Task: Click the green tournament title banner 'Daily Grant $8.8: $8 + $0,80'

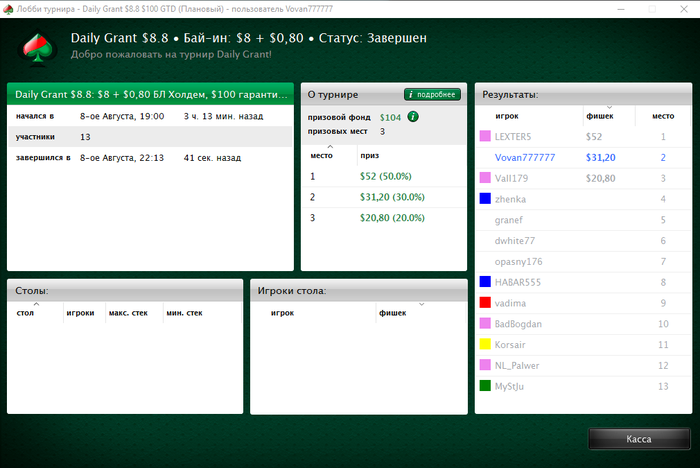Action: point(150,94)
